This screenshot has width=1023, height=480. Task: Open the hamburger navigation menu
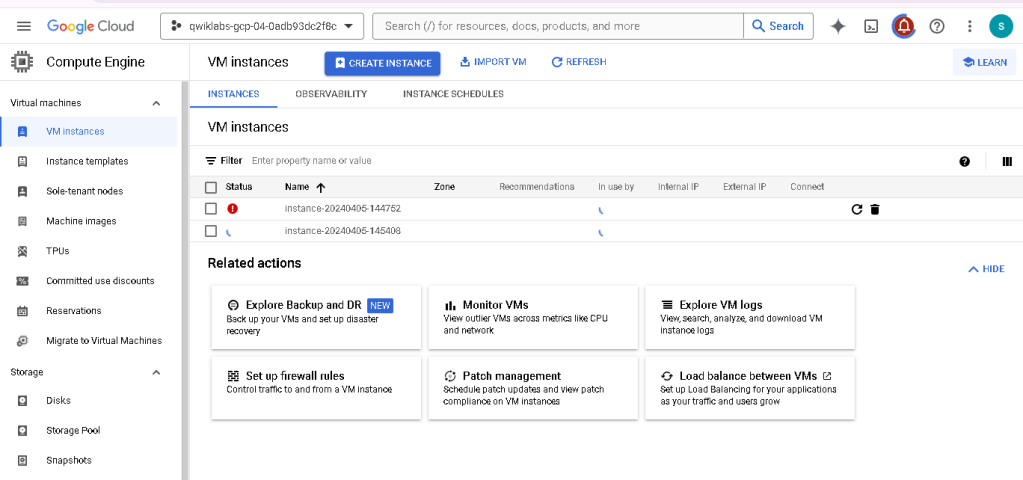24,26
